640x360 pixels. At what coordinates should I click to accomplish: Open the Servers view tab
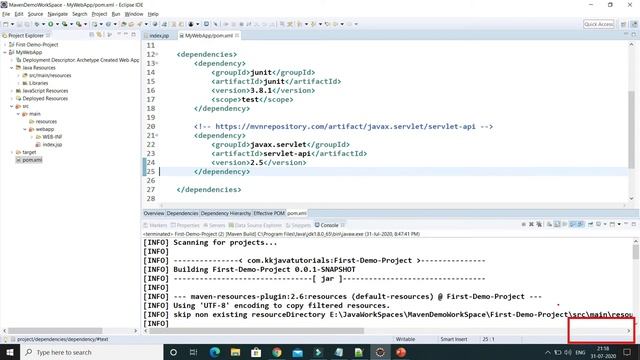[215, 225]
